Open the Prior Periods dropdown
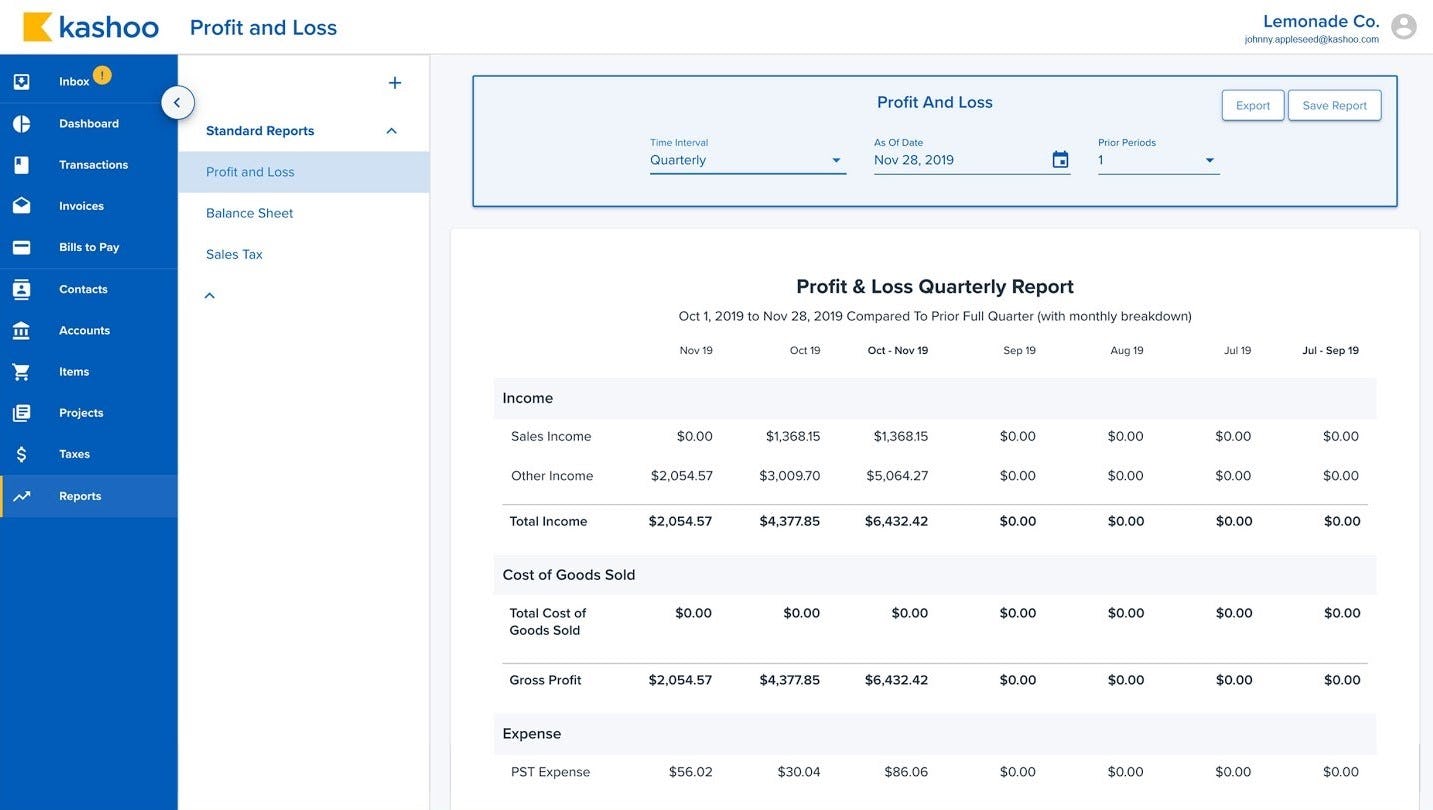This screenshot has width=1433, height=810. point(1158,160)
